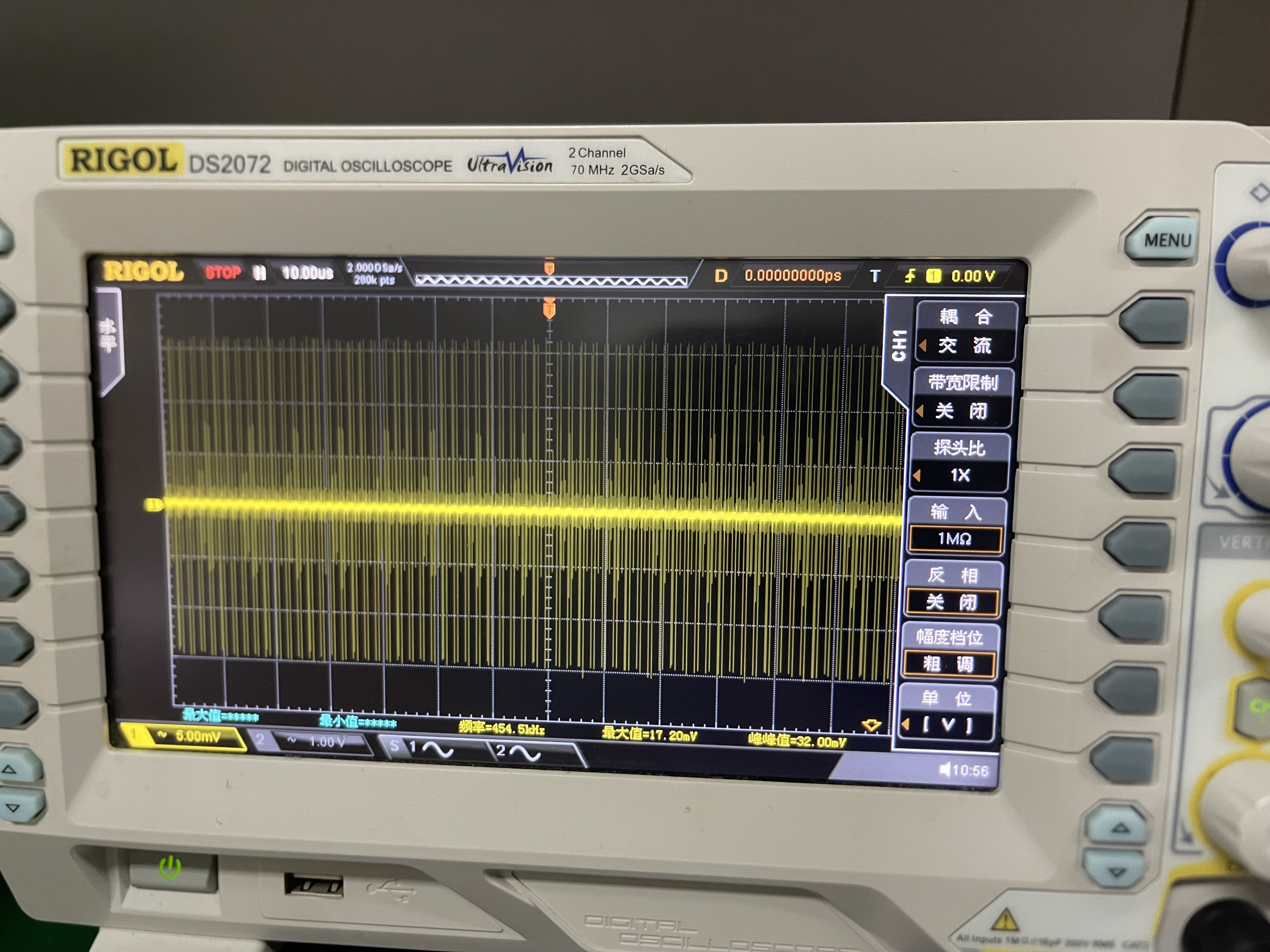Click the source 1 sine wave icon
Viewport: 1270px width, 952px height.
438,750
